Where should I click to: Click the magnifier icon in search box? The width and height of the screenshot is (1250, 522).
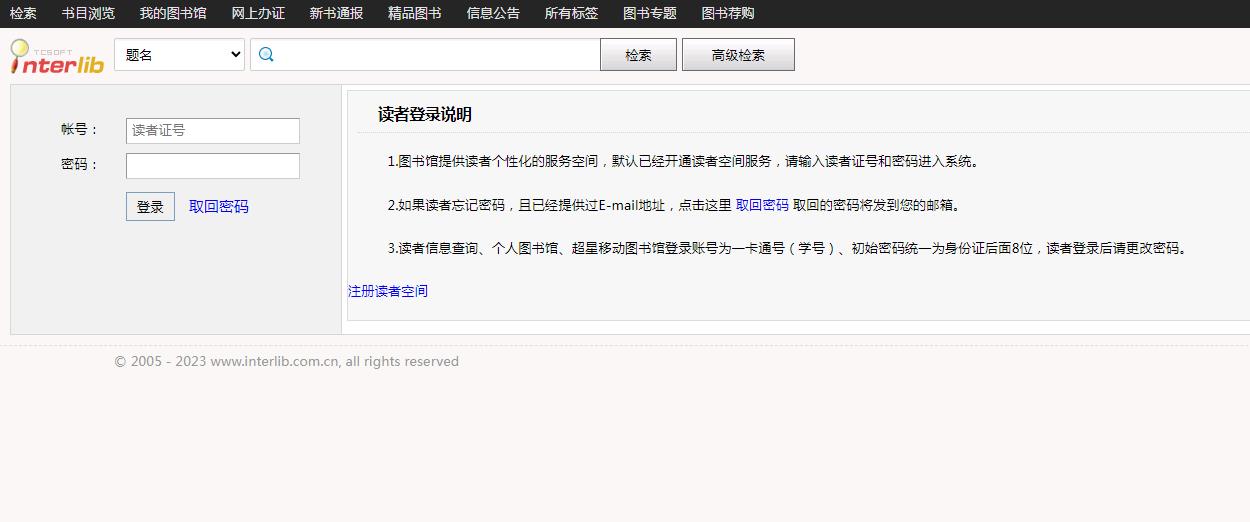(x=266, y=55)
